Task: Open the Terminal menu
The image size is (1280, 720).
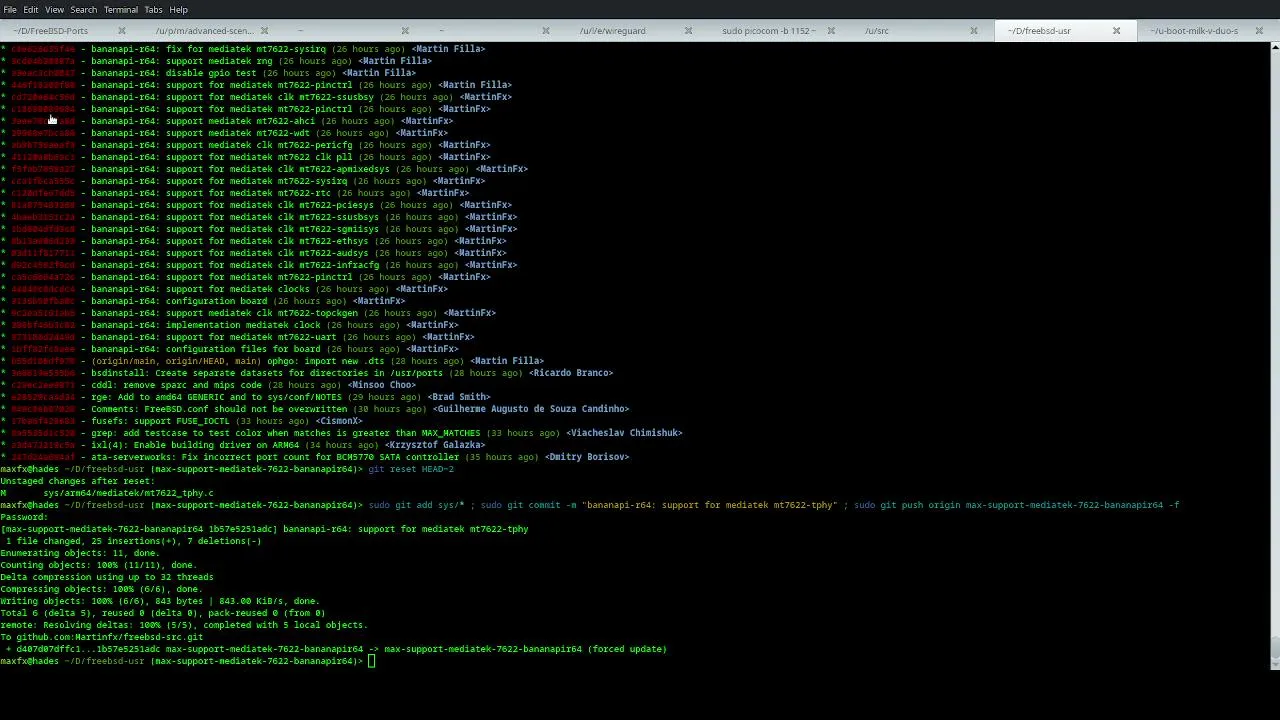Action: [x=121, y=10]
